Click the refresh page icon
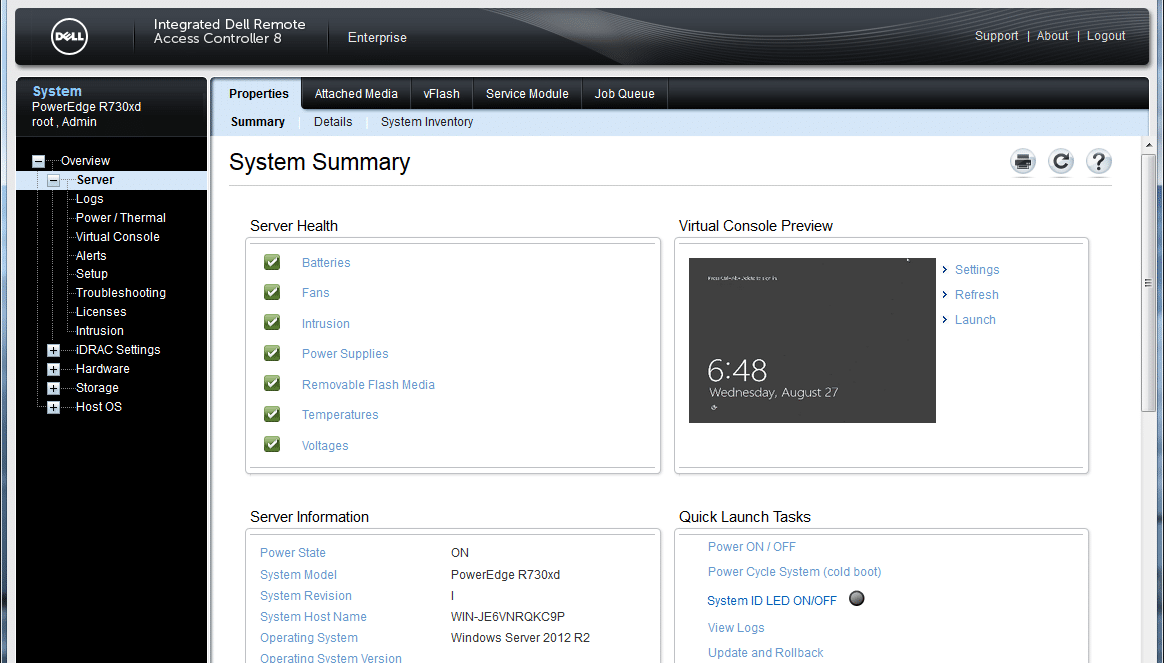The width and height of the screenshot is (1164, 663). coord(1061,162)
